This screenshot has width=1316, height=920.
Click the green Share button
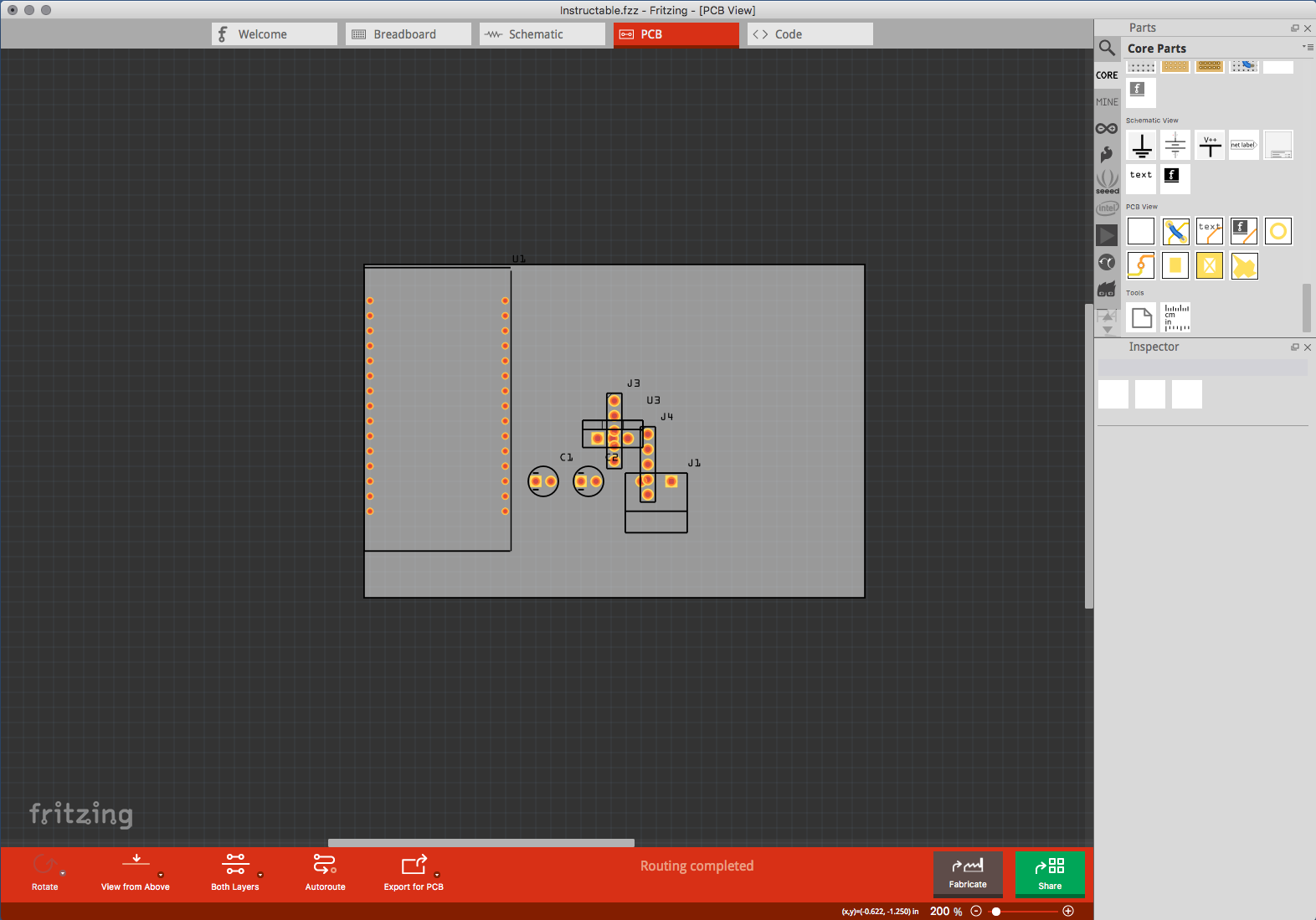[x=1050, y=873]
